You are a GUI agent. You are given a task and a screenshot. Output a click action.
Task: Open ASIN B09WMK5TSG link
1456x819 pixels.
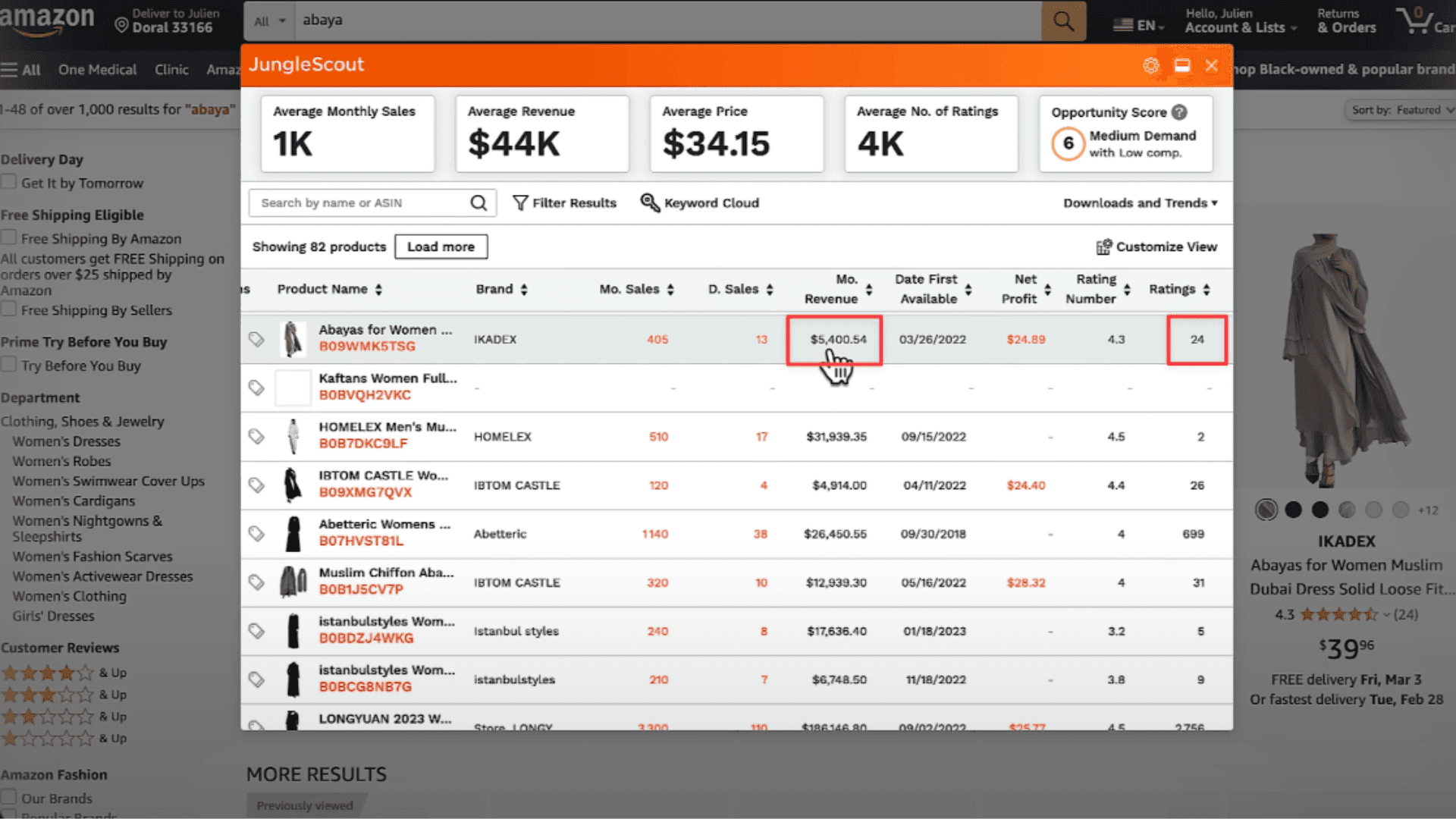(x=367, y=347)
